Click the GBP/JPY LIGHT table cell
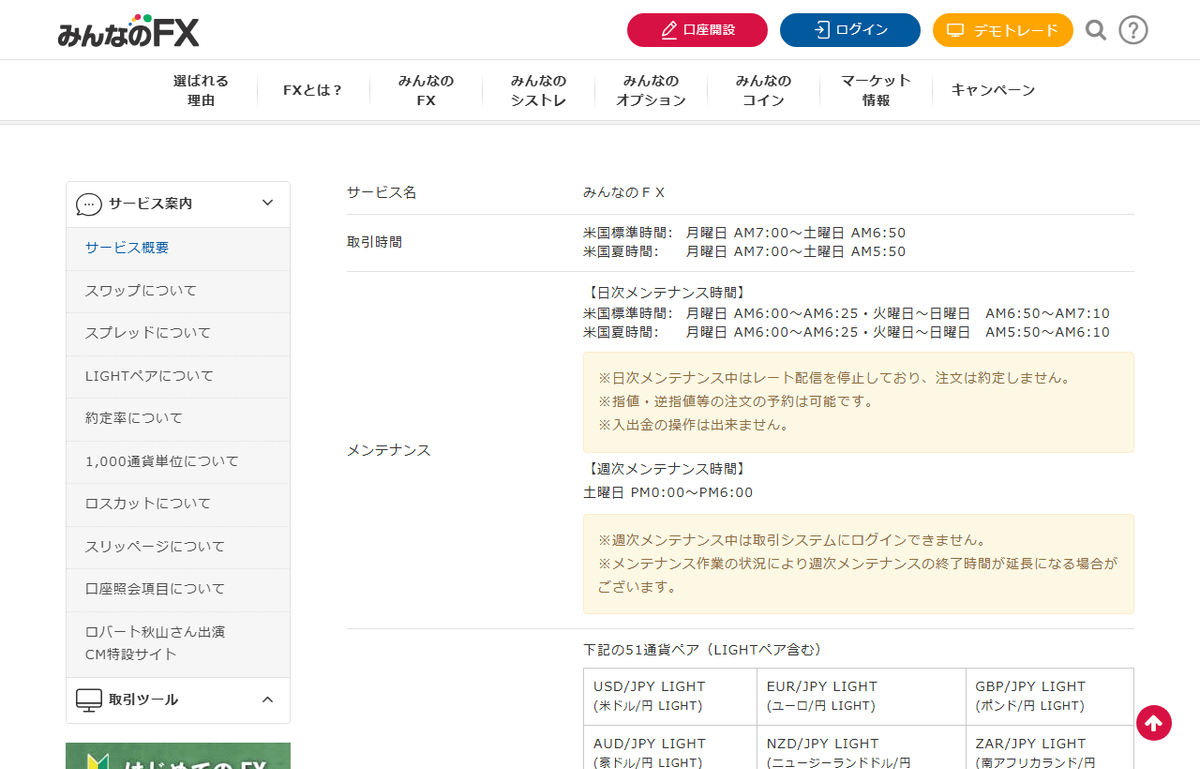Image resolution: width=1200 pixels, height=769 pixels. [x=1050, y=696]
